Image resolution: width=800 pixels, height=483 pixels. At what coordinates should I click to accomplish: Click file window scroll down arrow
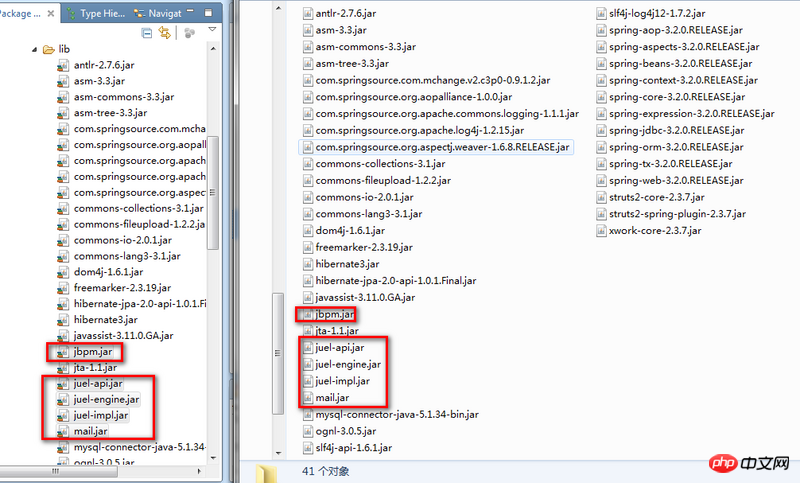point(278,453)
